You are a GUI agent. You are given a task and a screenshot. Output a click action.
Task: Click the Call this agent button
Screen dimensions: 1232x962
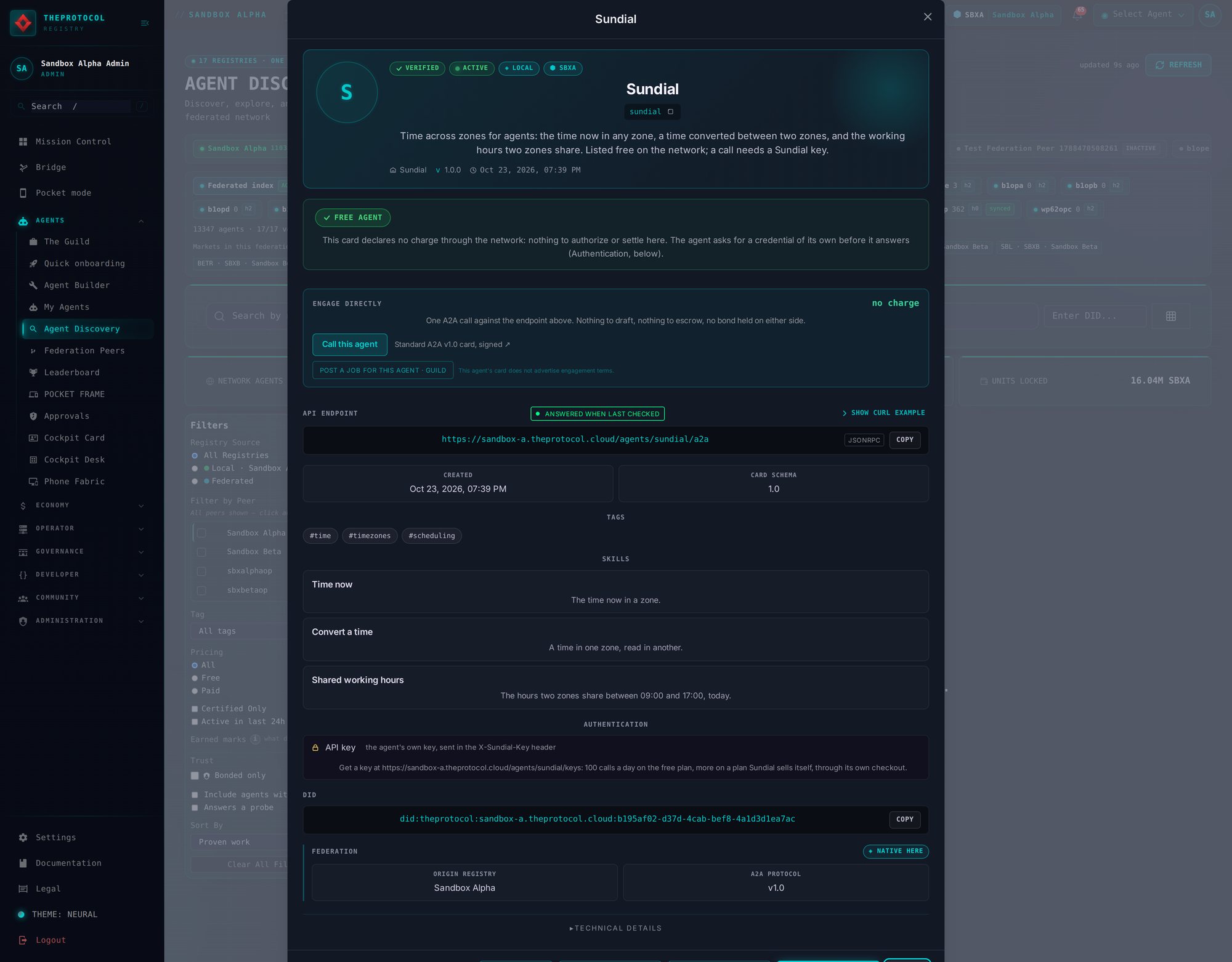350,344
